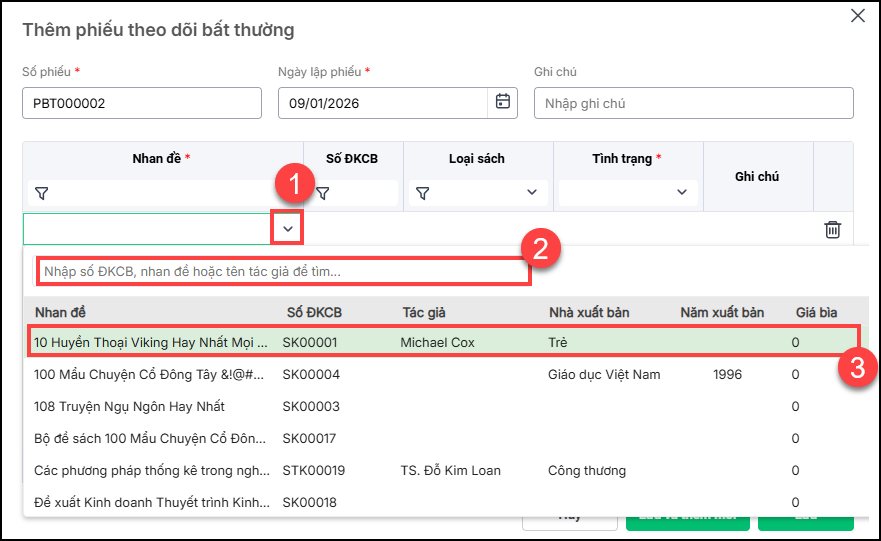Click author TS. Đỗ Kim Loan cell
The width and height of the screenshot is (881, 541).
pyautogui.click(x=450, y=470)
